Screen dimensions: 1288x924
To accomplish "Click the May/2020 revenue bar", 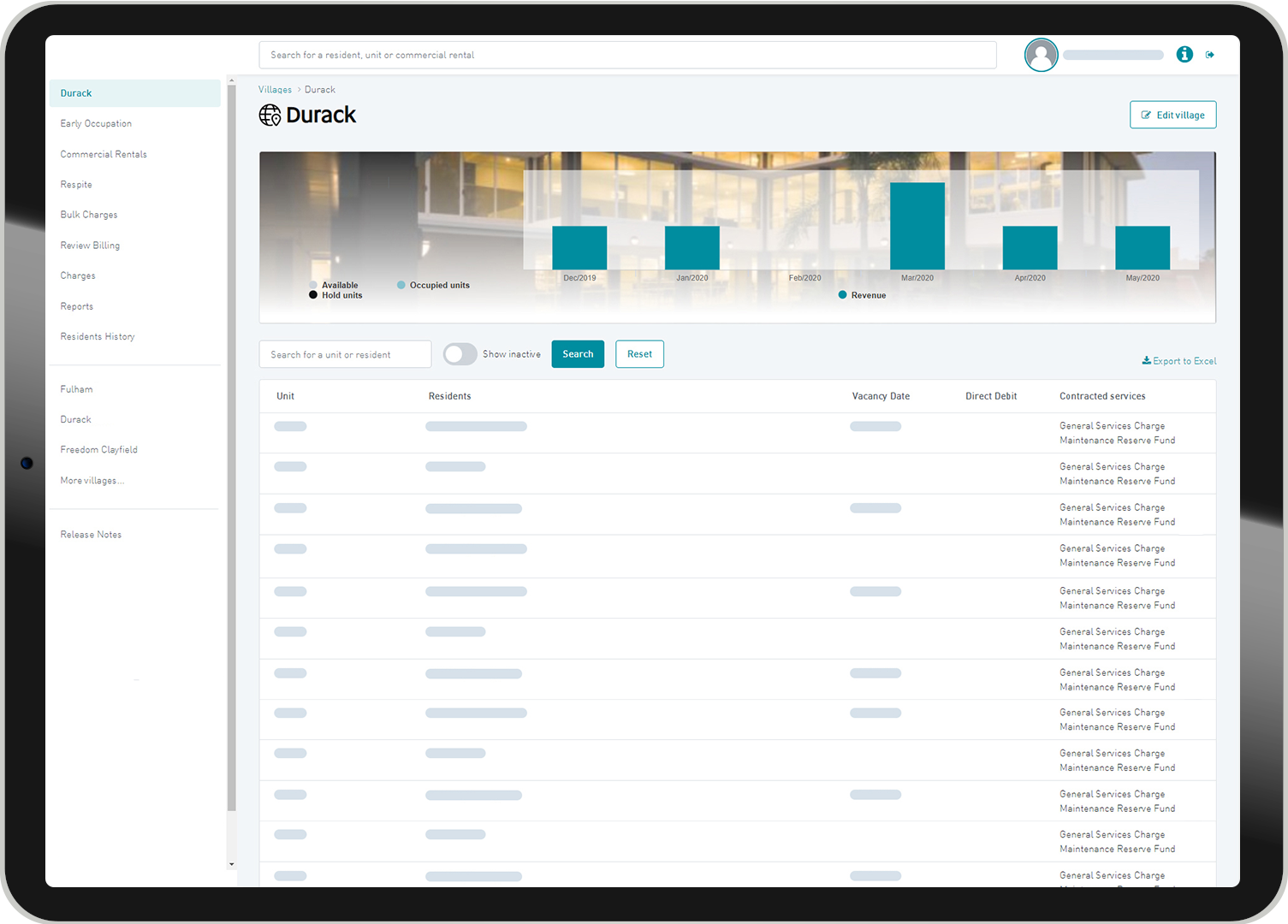I will [1143, 248].
